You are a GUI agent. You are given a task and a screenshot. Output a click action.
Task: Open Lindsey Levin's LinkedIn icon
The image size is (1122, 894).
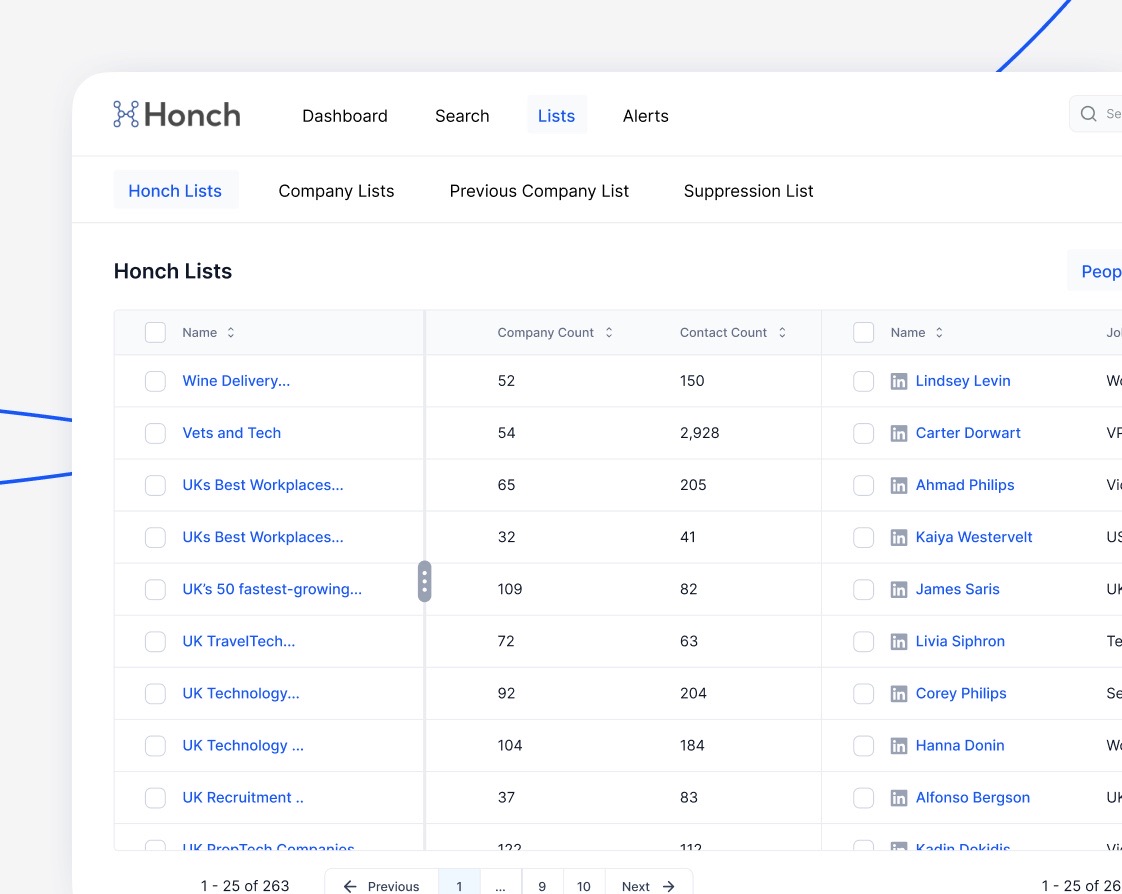(899, 382)
